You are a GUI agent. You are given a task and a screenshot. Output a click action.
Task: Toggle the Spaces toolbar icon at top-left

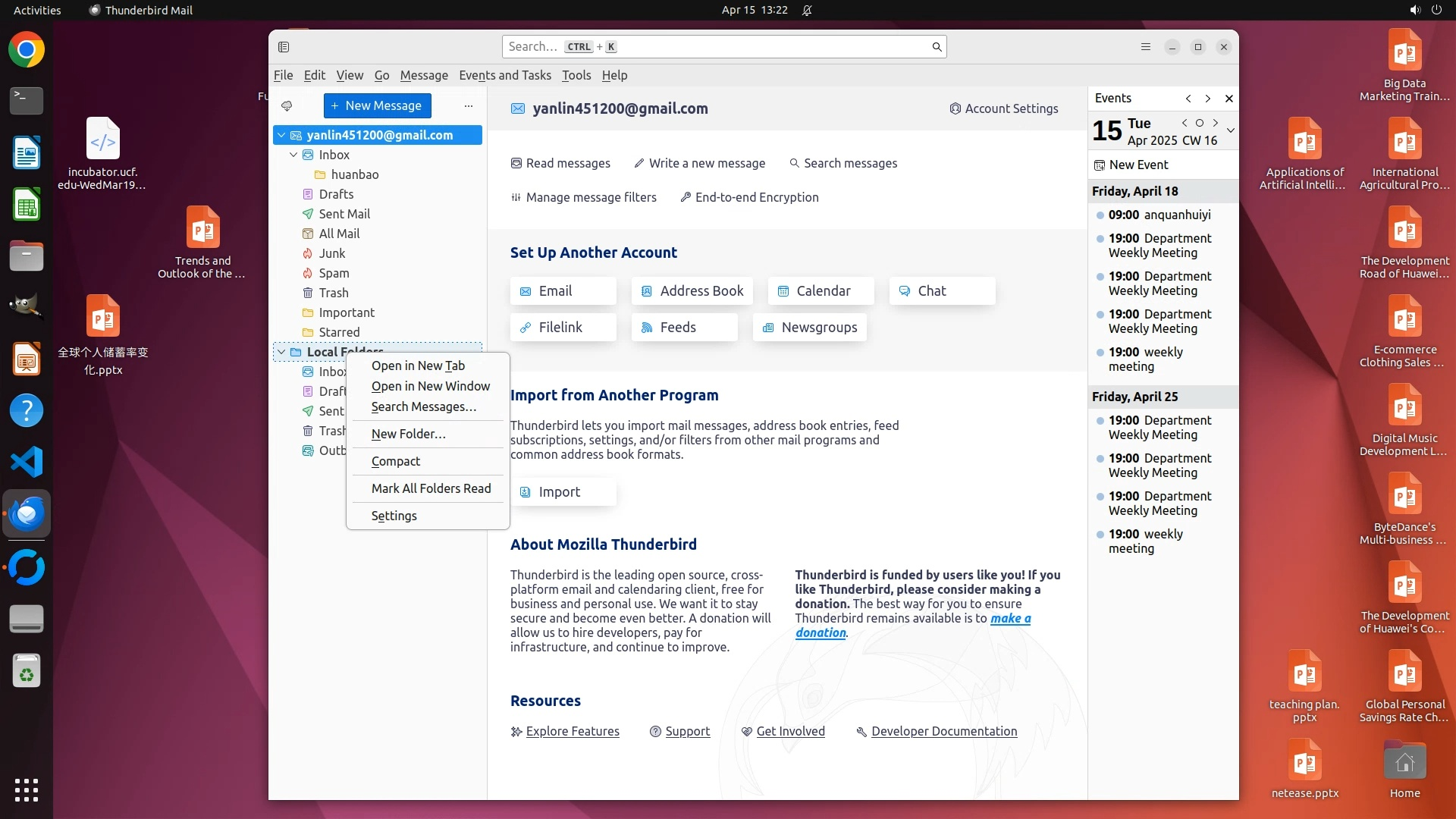point(284,47)
